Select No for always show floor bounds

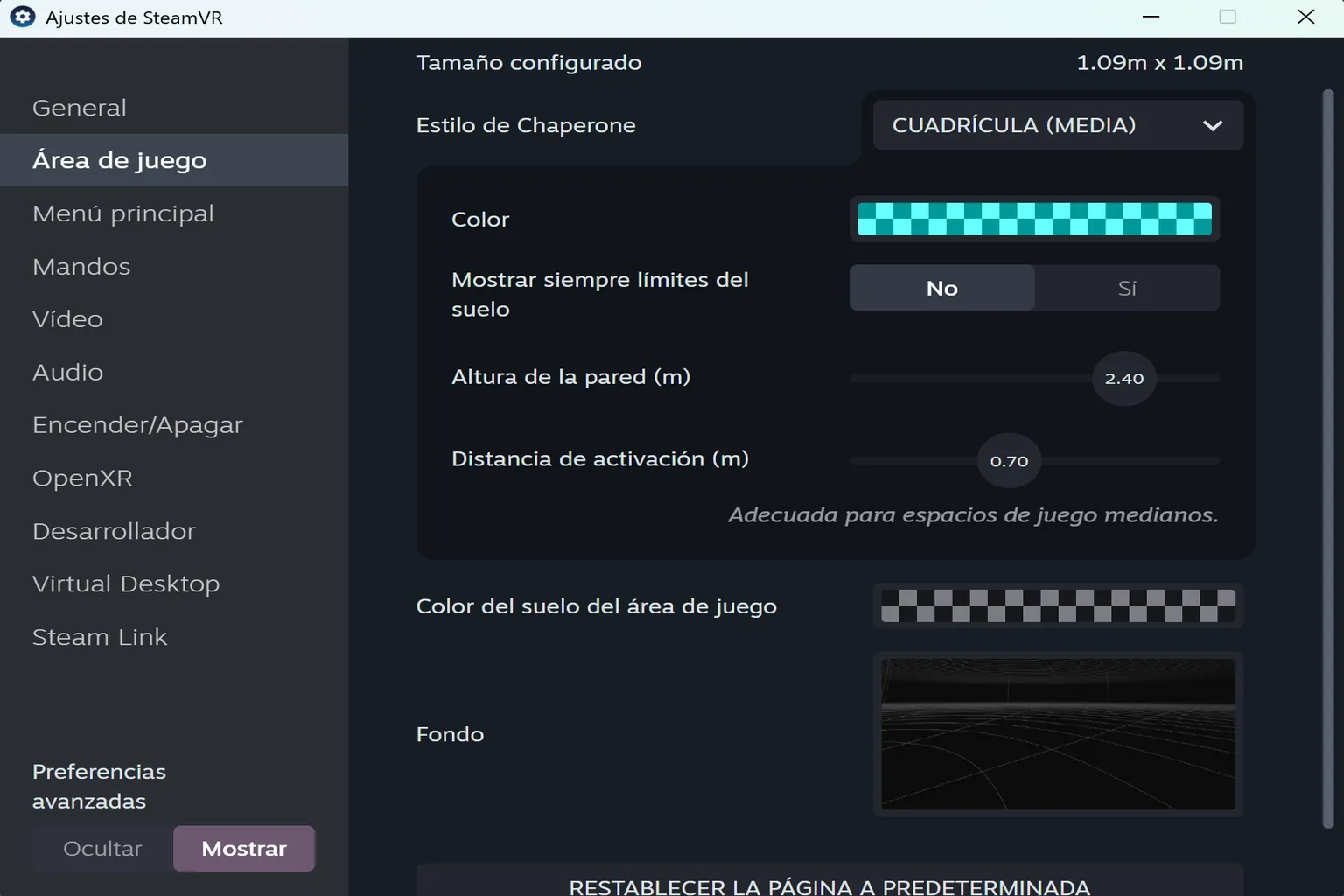point(942,288)
